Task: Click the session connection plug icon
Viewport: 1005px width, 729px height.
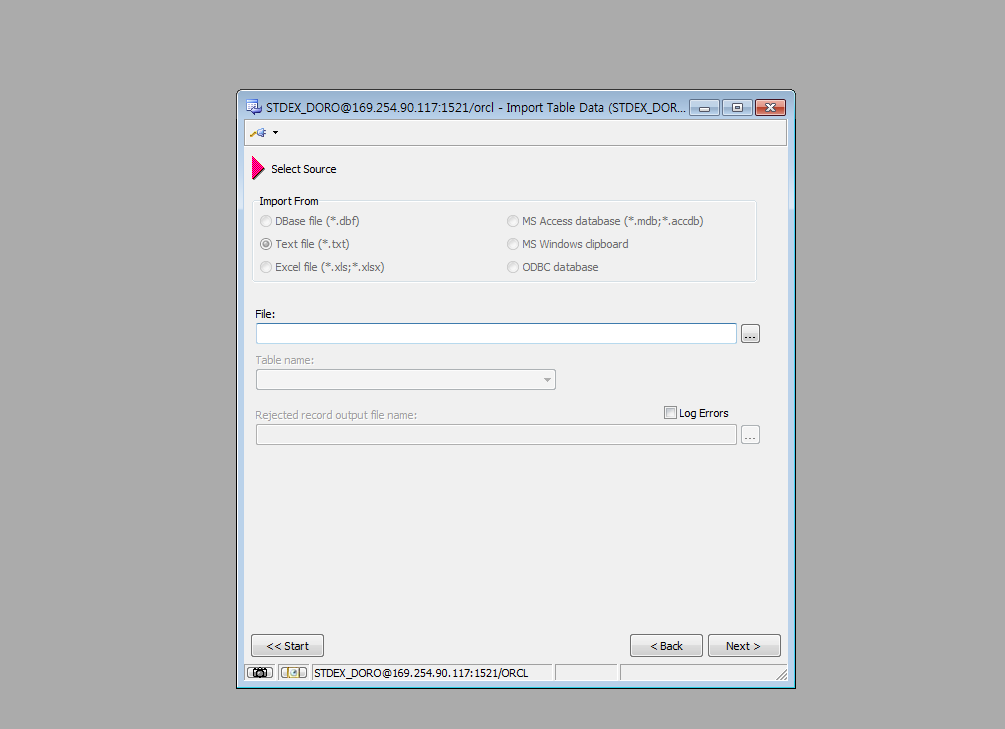Action: (x=258, y=132)
